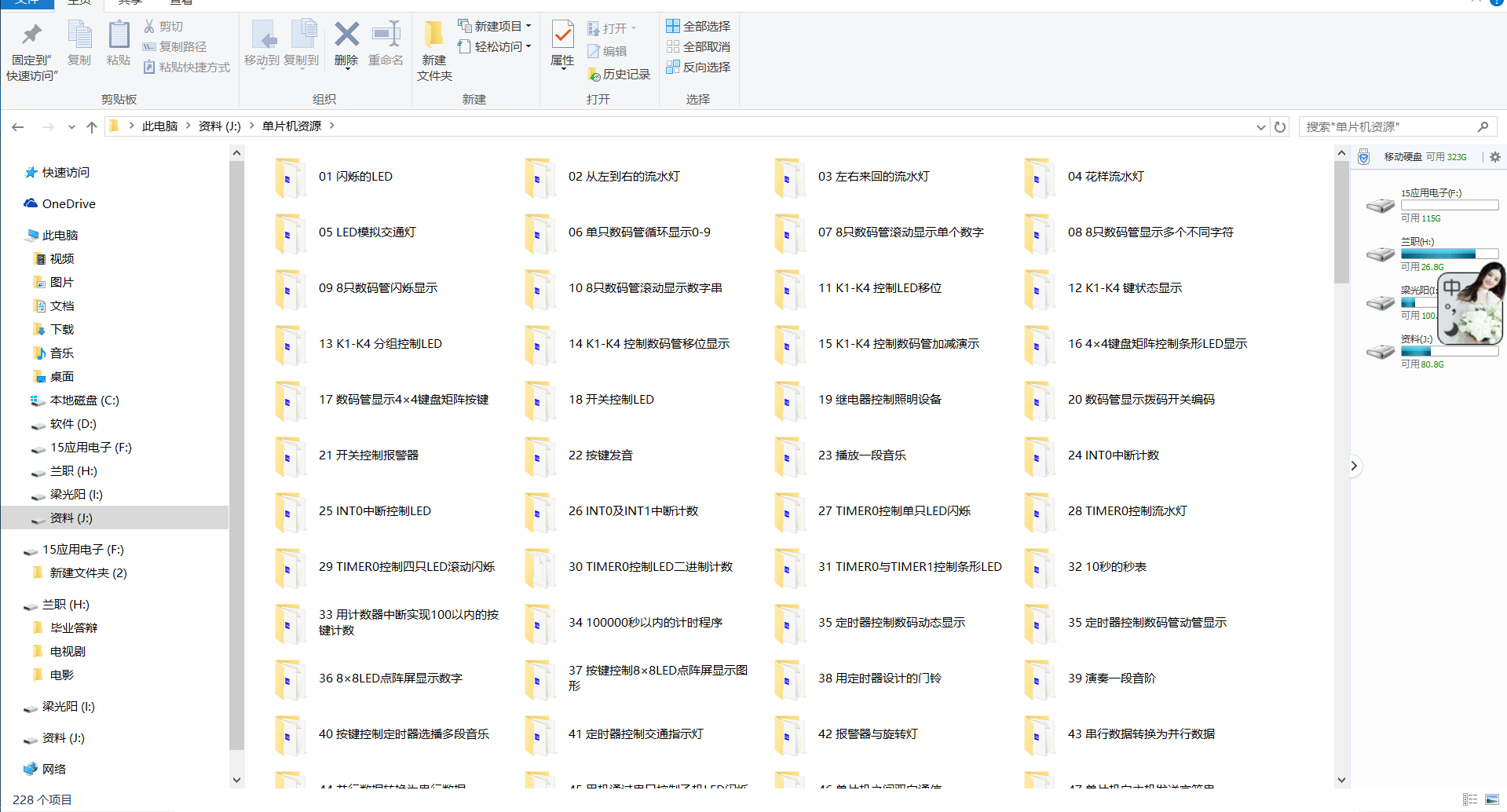
Task: Click the Refresh icon beside address bar
Action: click(1280, 126)
